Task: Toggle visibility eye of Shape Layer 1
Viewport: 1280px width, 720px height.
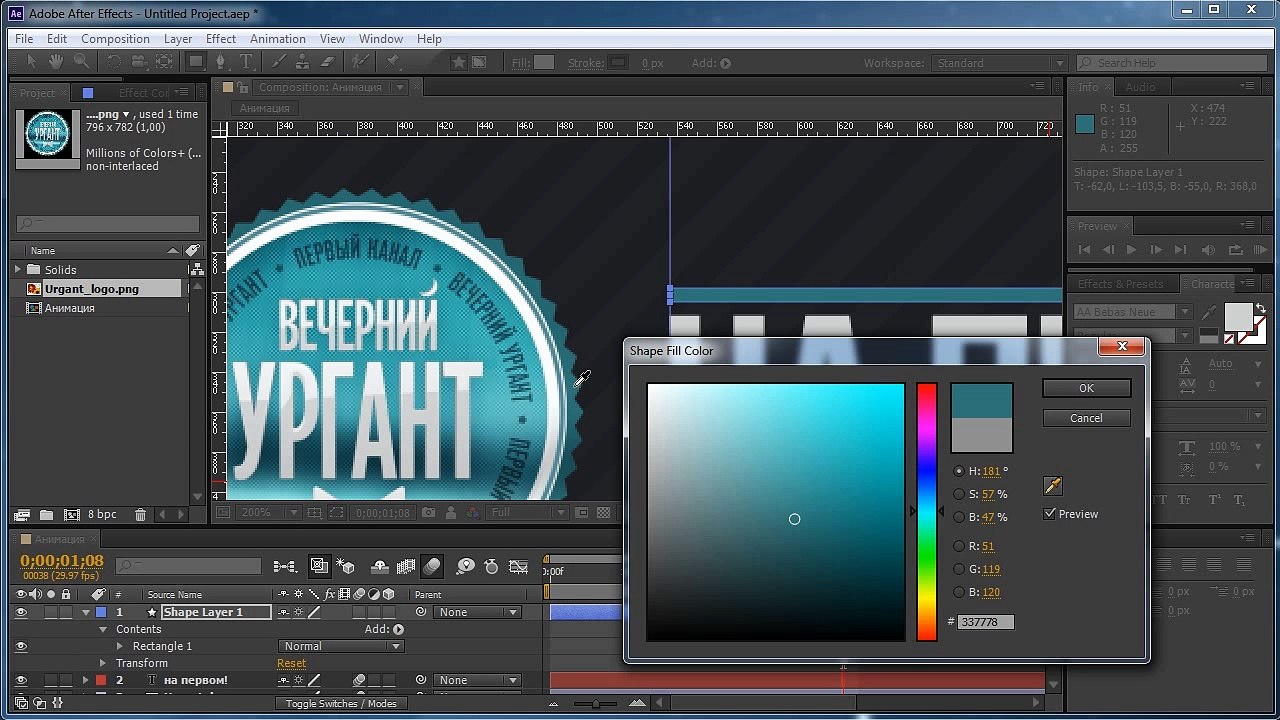Action: click(21, 612)
